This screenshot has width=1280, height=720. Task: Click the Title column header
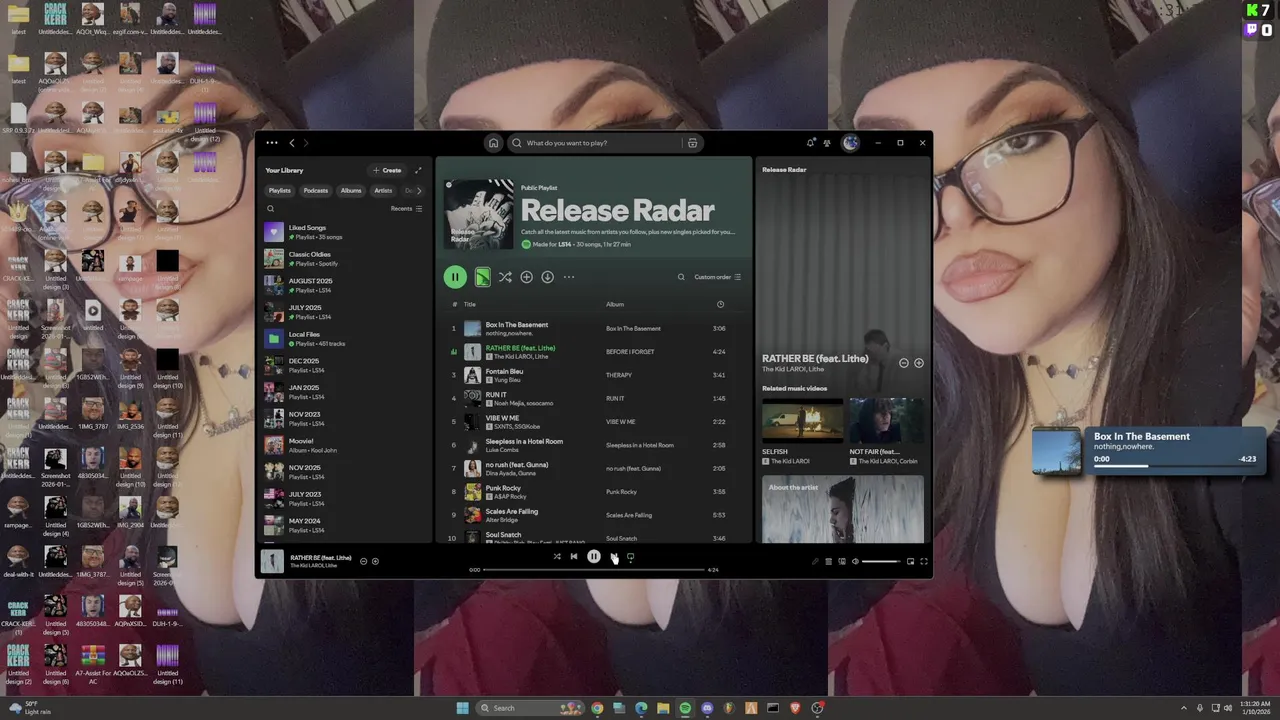pos(470,304)
